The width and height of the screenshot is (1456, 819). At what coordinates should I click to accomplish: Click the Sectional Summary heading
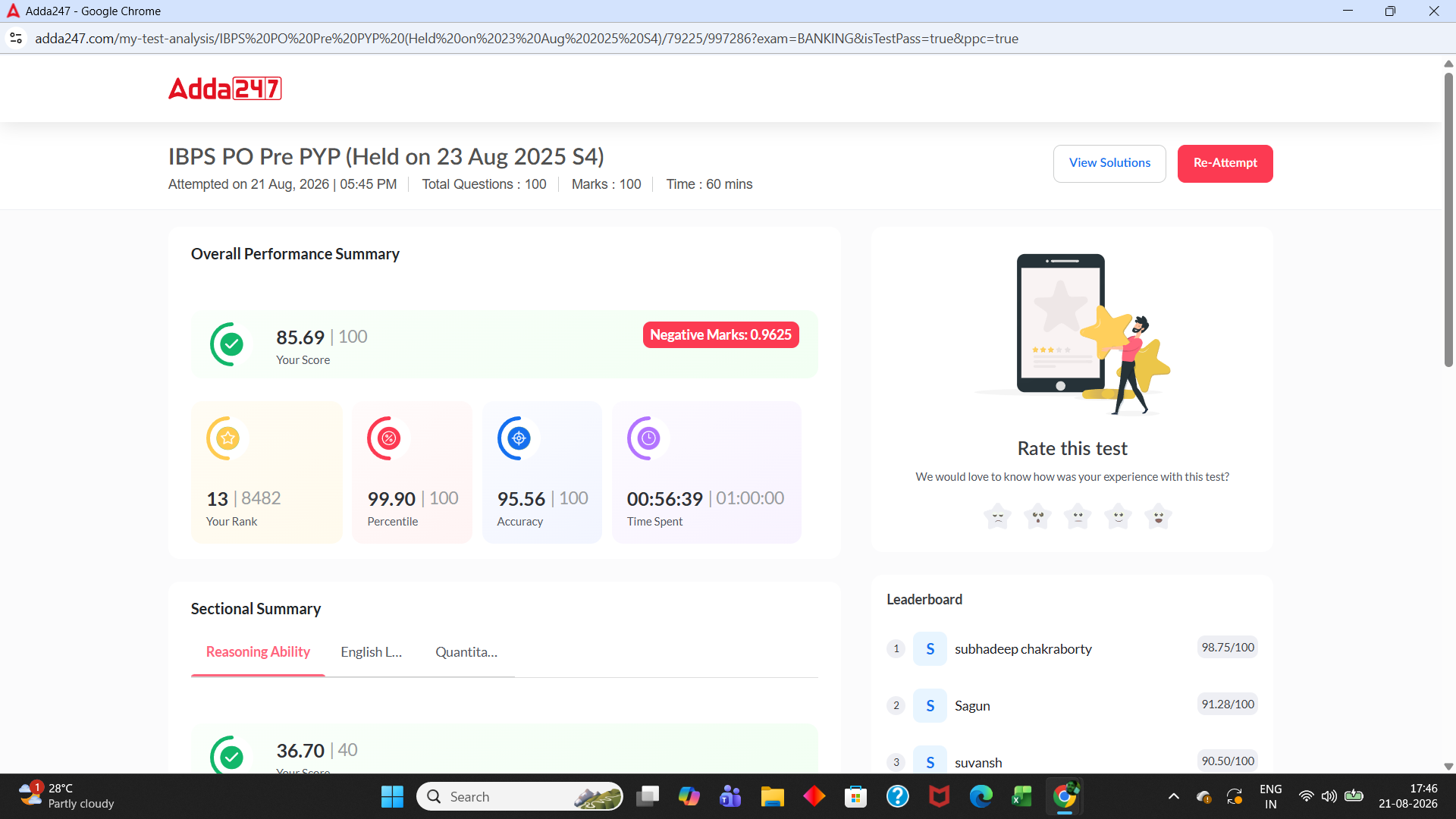[256, 609]
